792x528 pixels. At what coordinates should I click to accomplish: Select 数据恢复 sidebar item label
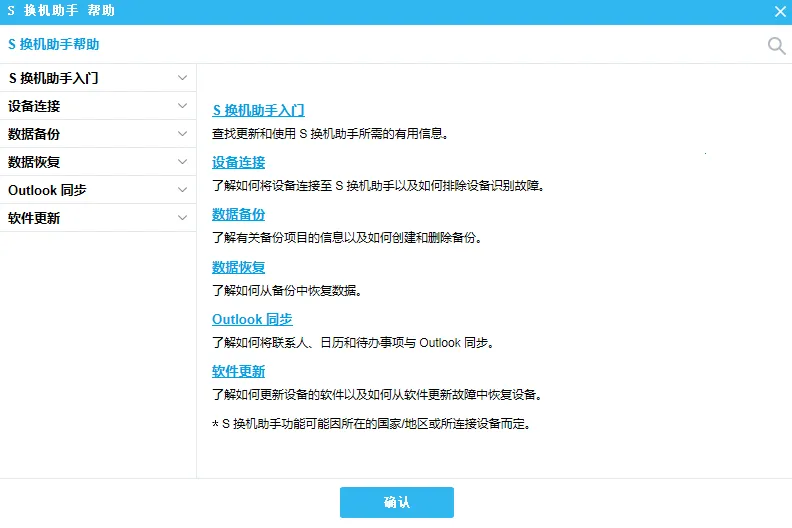pos(34,162)
